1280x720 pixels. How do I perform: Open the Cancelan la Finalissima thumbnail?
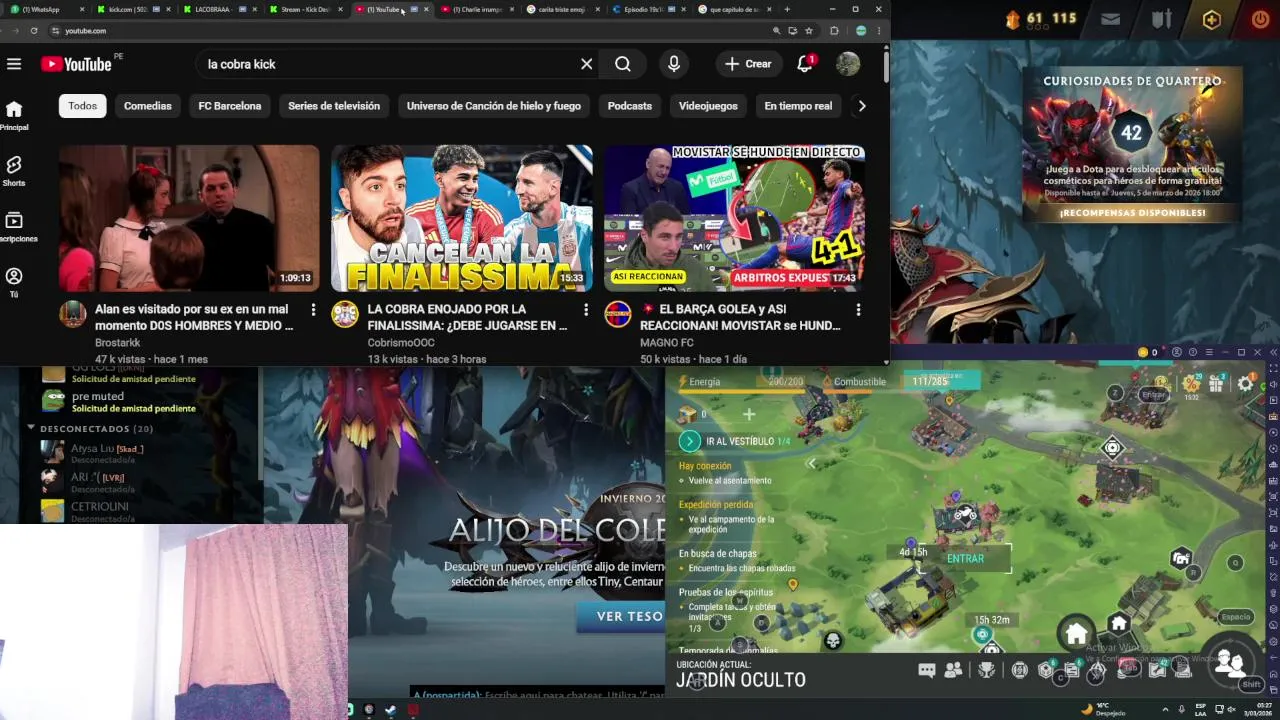tap(462, 218)
